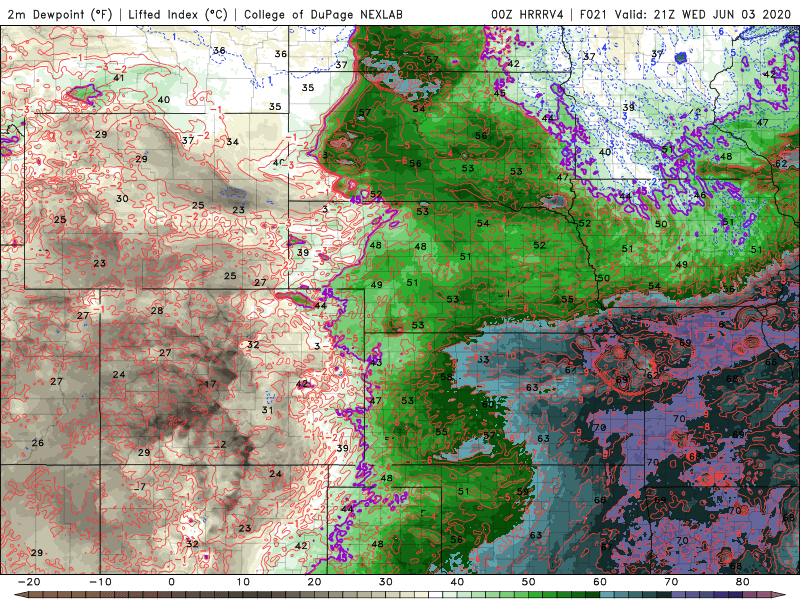The width and height of the screenshot is (800, 600).
Task: Click the '20' colorbar tick label
Action: [314, 582]
